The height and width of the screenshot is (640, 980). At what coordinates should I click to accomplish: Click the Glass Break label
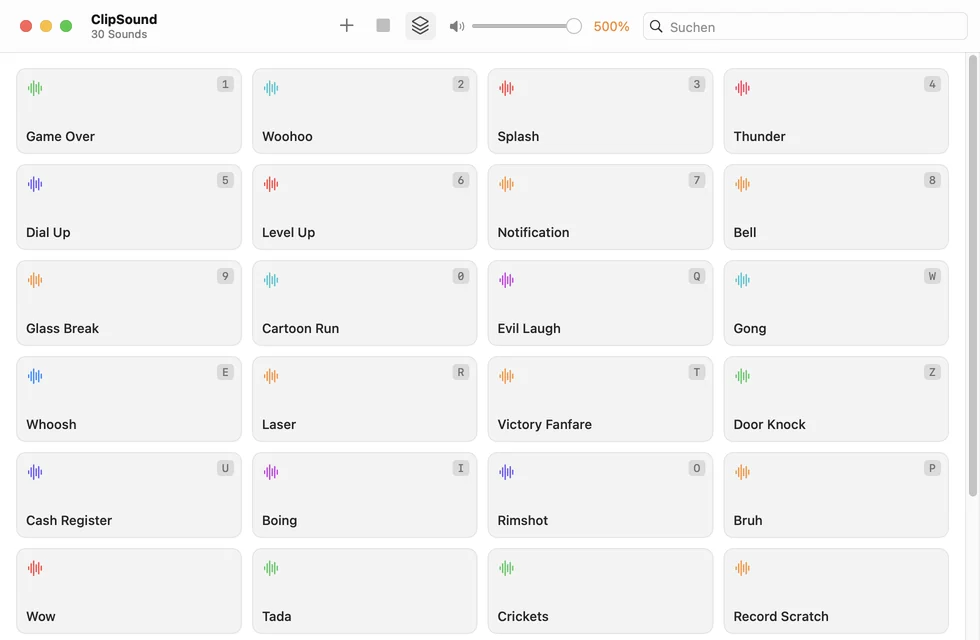click(62, 328)
